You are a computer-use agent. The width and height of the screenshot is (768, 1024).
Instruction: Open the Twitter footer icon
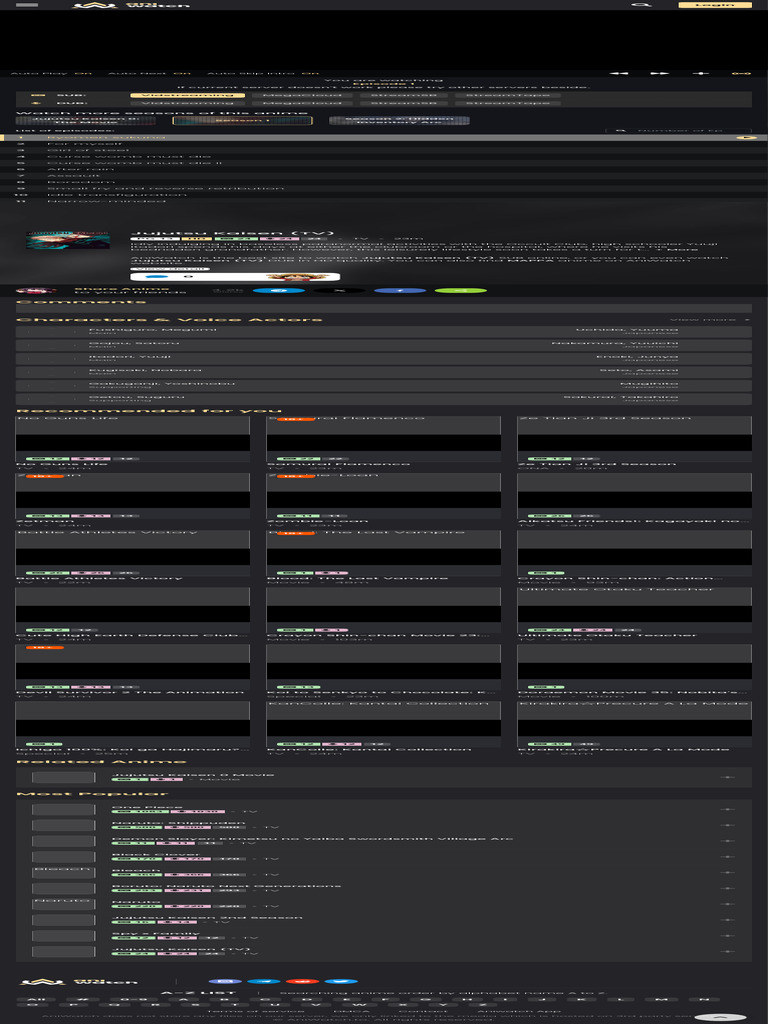pyautogui.click(x=341, y=982)
